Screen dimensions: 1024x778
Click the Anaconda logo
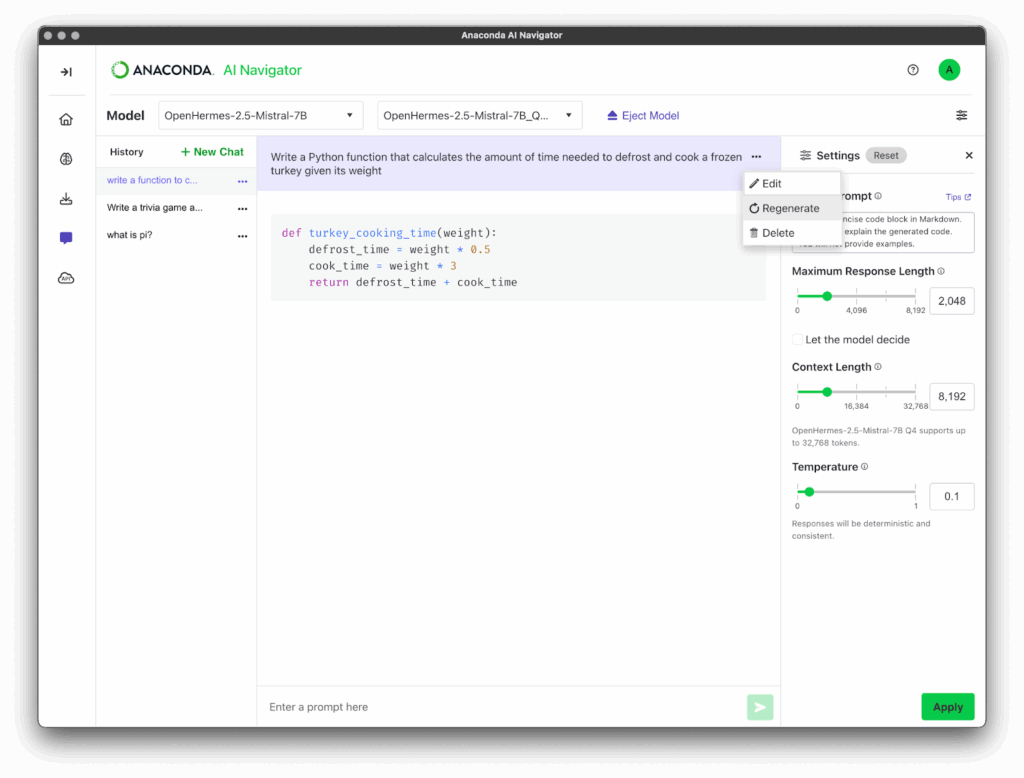click(x=161, y=70)
